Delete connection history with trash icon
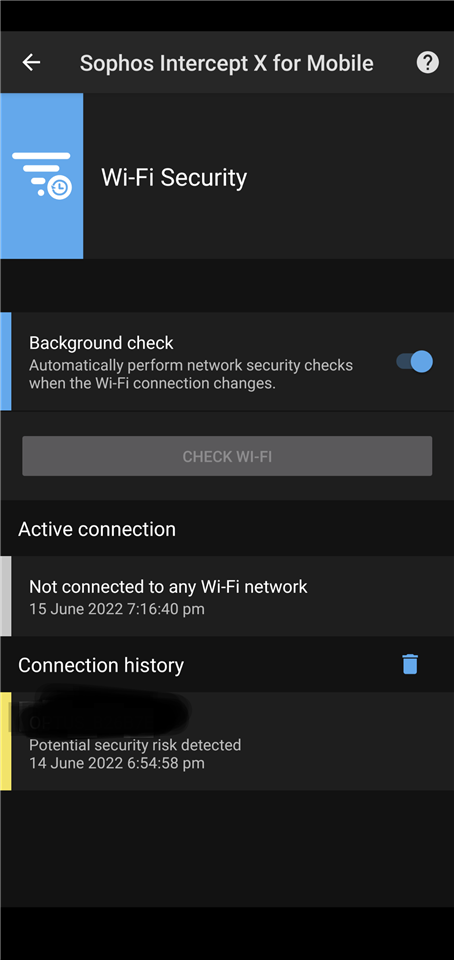Screen dimensions: 454x960 pyautogui.click(x=409, y=664)
